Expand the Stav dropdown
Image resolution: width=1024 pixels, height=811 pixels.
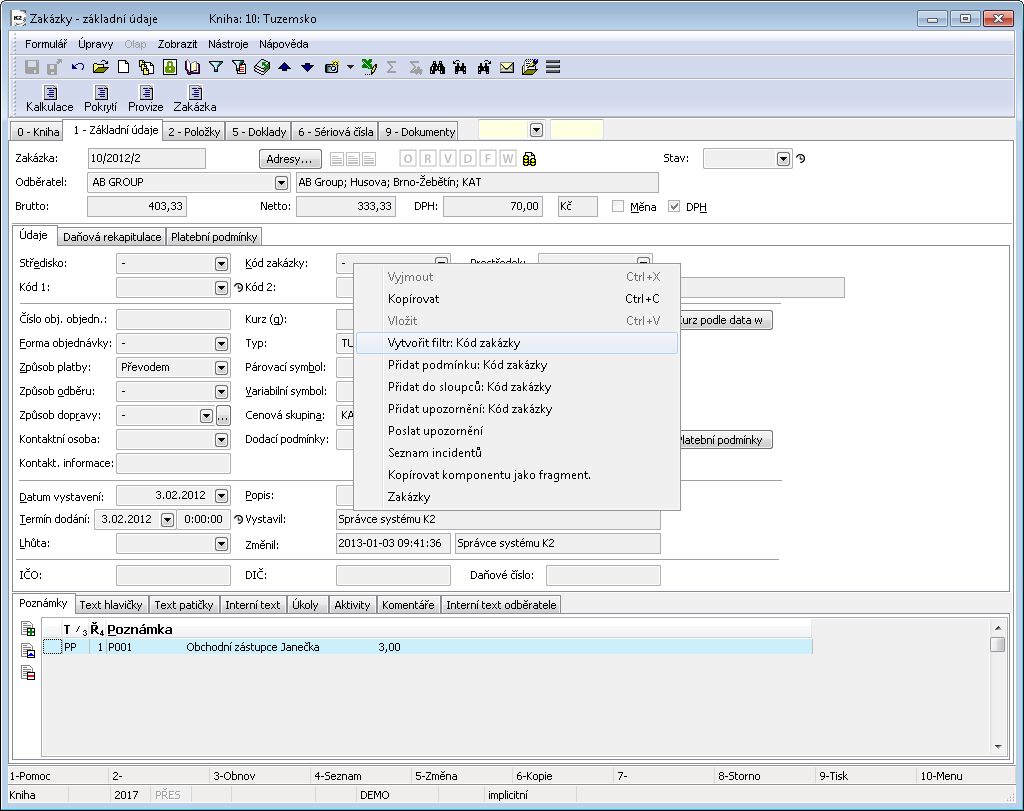click(783, 159)
